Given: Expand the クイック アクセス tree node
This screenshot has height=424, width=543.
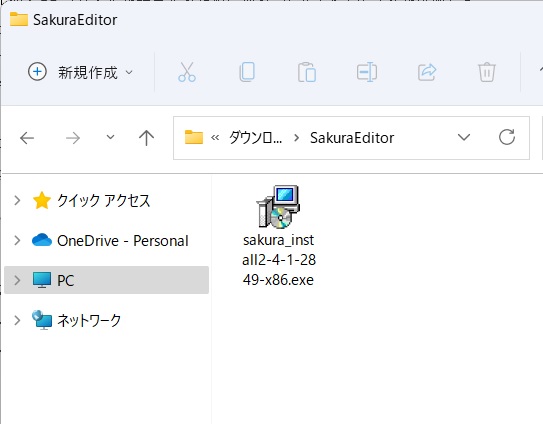Looking at the screenshot, I should 17,200.
